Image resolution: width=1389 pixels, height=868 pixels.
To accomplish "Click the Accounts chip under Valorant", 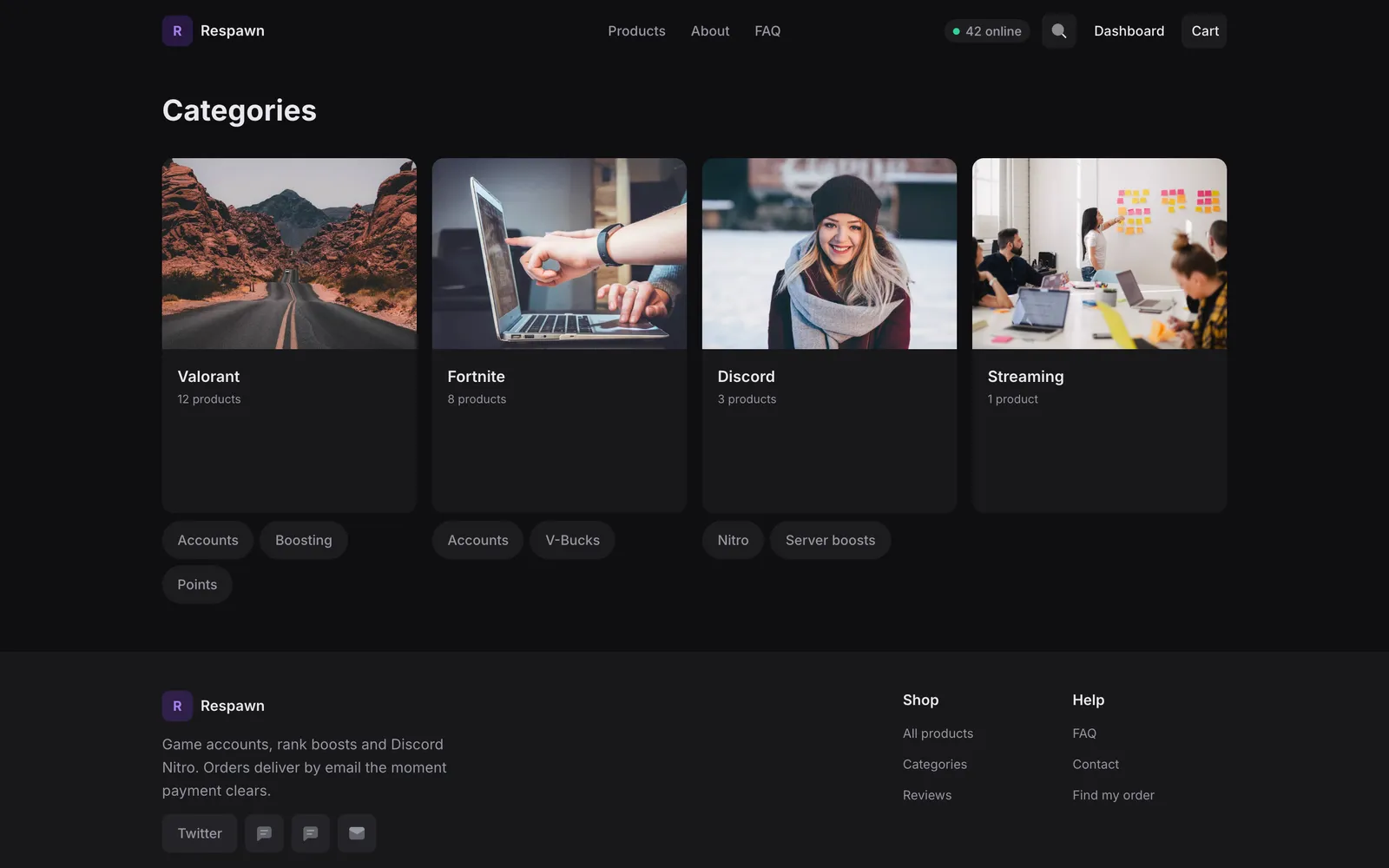I will (207, 540).
